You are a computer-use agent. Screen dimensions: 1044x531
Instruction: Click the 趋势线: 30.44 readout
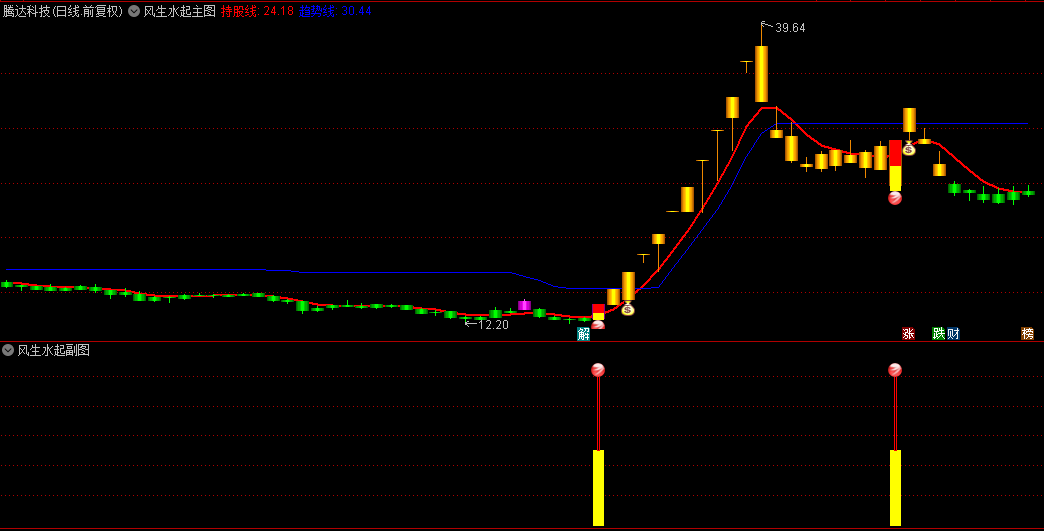pyautogui.click(x=335, y=11)
